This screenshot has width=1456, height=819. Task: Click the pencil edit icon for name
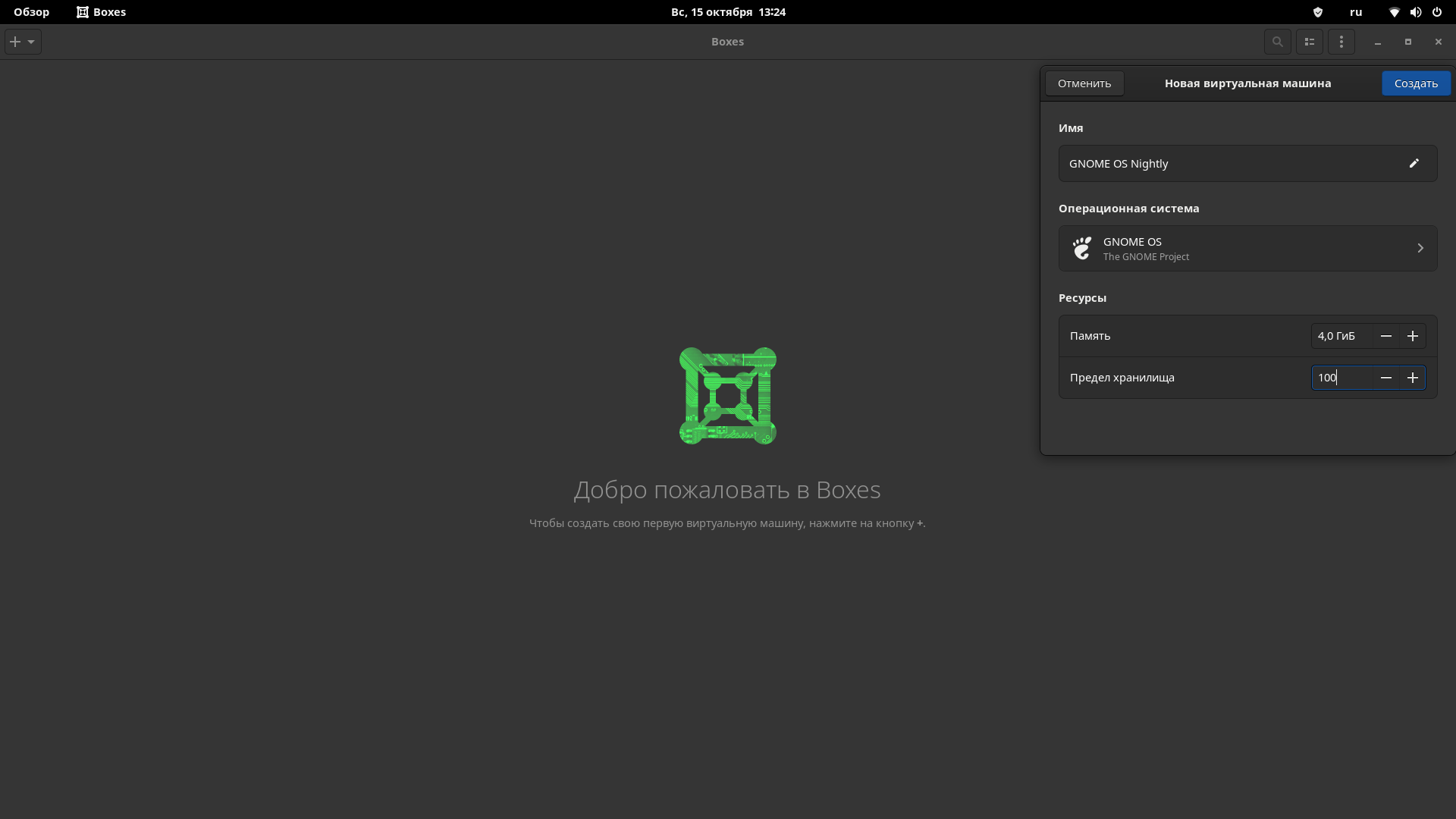pyautogui.click(x=1413, y=163)
